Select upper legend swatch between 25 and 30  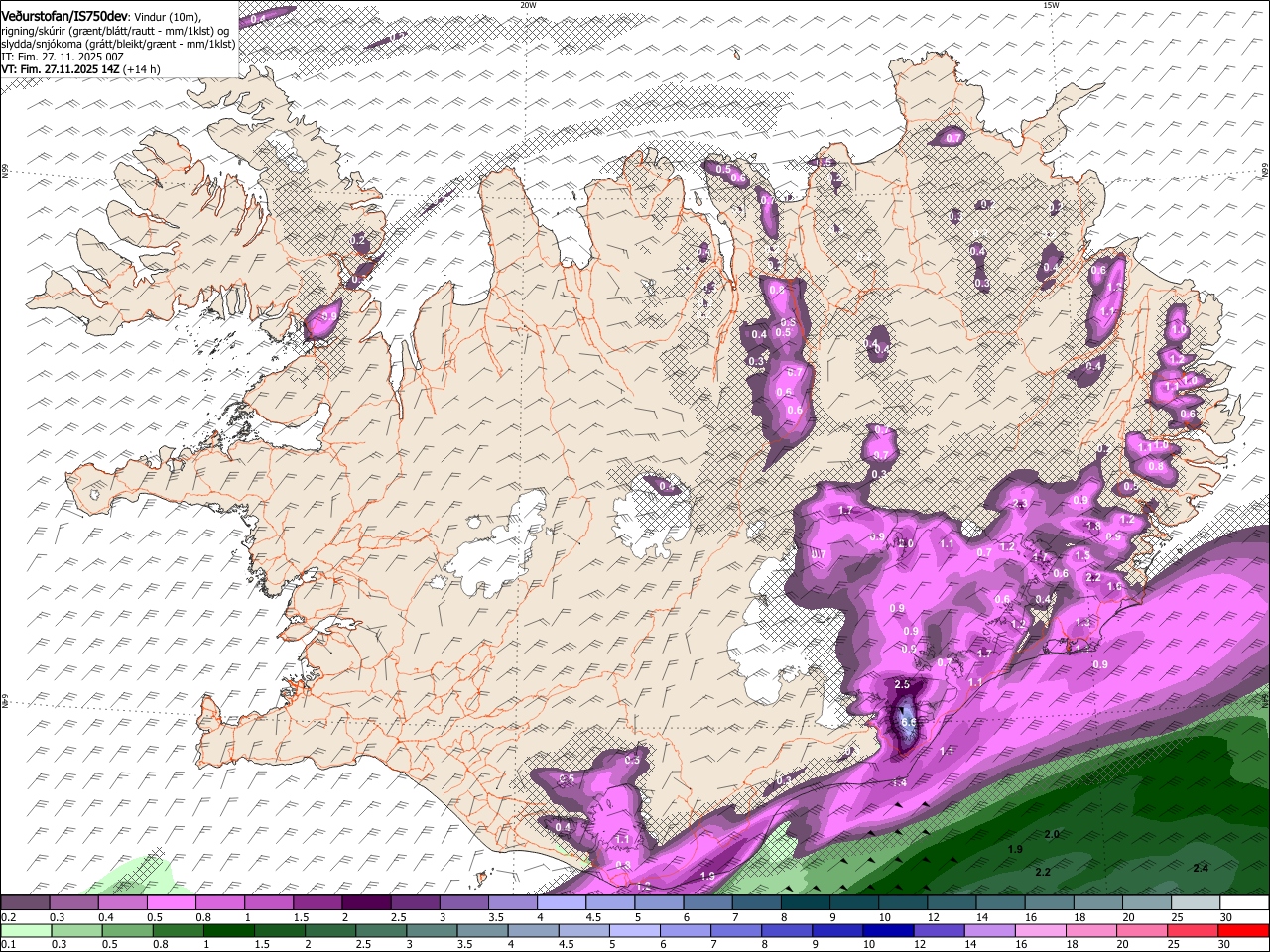(1196, 903)
